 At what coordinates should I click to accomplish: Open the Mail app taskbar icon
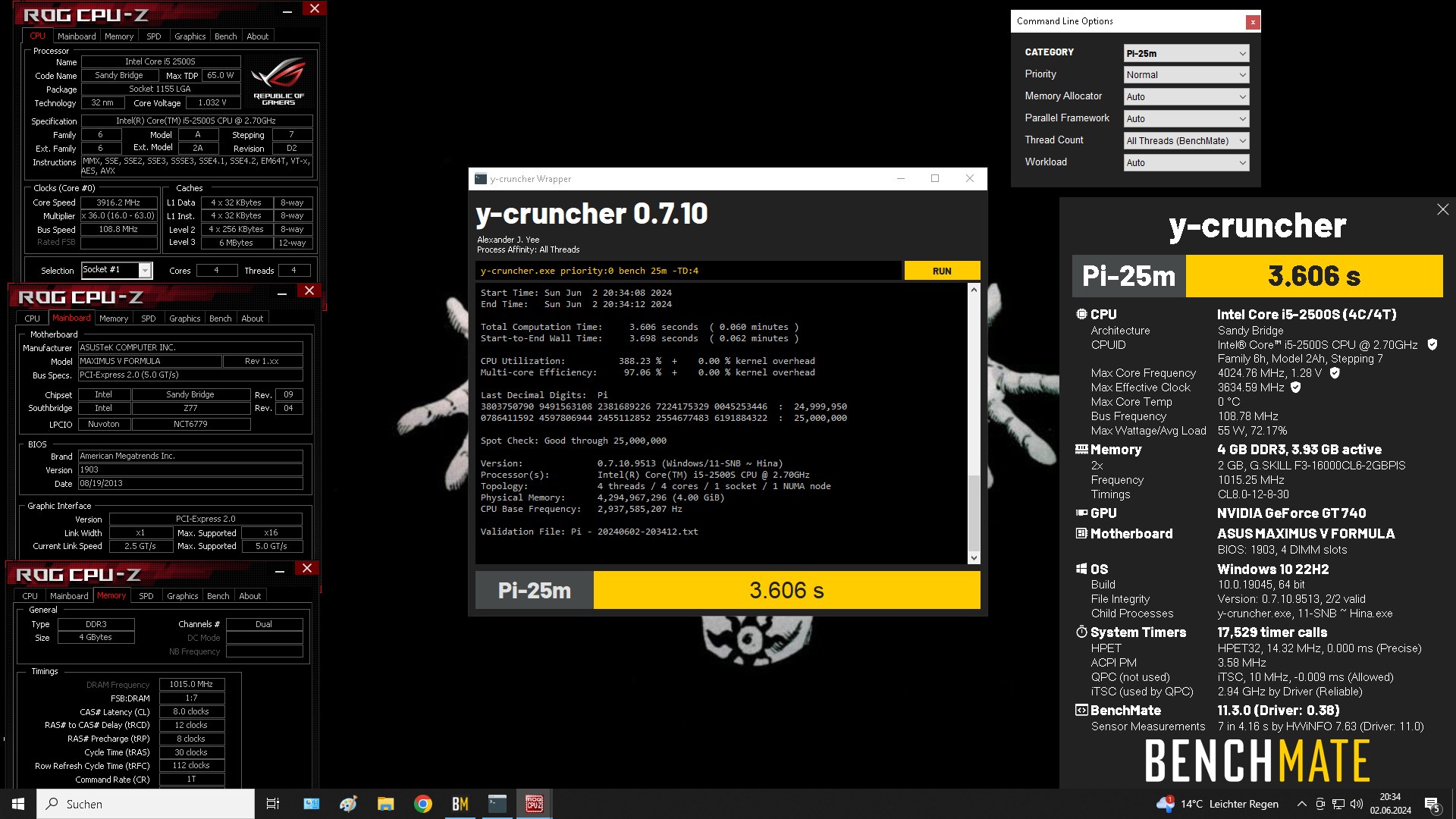coord(312,804)
